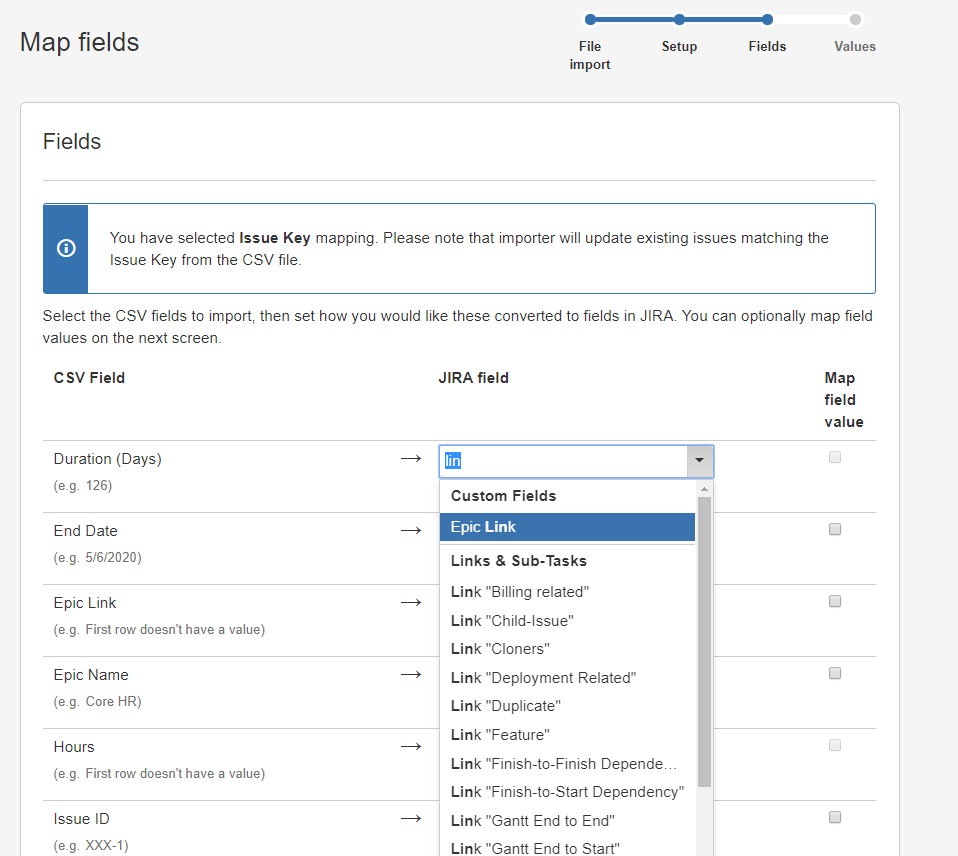Click the Fields step circle

[x=767, y=19]
